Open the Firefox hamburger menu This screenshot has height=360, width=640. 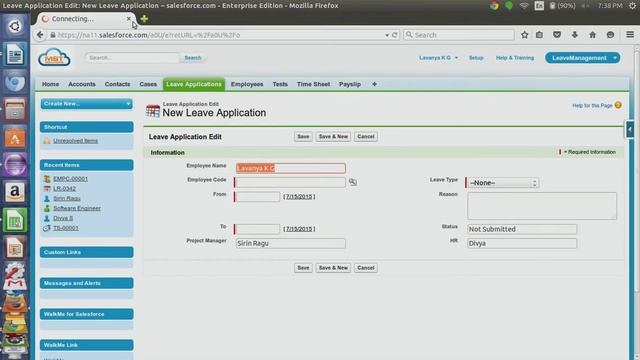click(x=630, y=35)
